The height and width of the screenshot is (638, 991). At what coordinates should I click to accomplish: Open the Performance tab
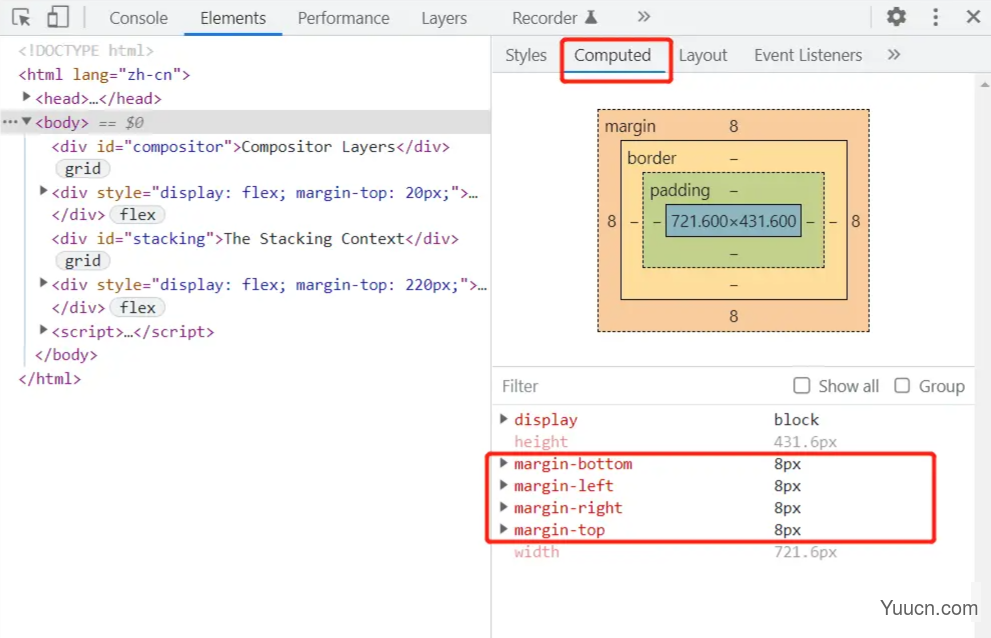coord(343,18)
